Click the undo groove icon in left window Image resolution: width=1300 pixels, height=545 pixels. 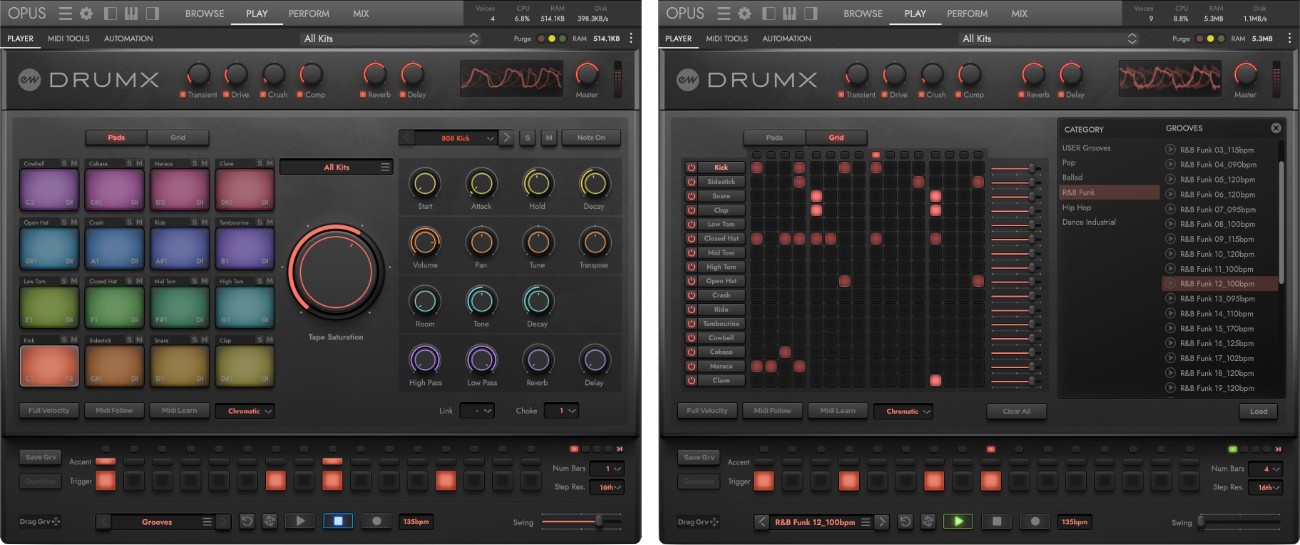tap(247, 521)
